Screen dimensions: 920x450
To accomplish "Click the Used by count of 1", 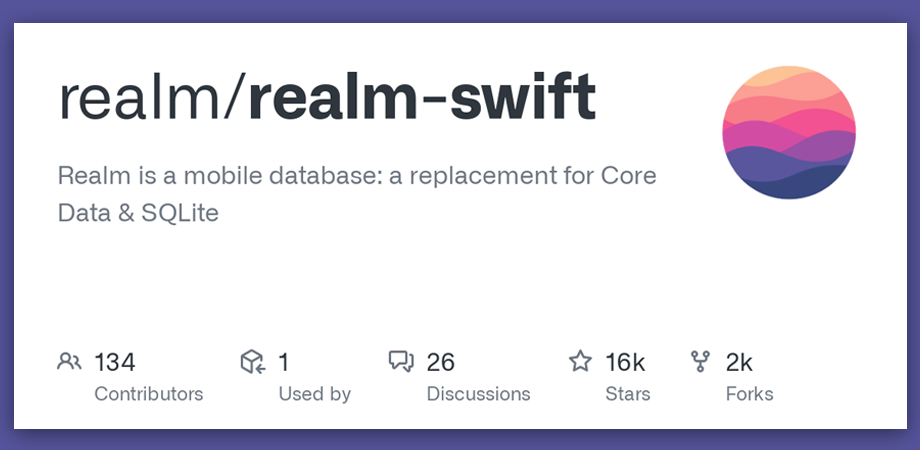I will [283, 362].
